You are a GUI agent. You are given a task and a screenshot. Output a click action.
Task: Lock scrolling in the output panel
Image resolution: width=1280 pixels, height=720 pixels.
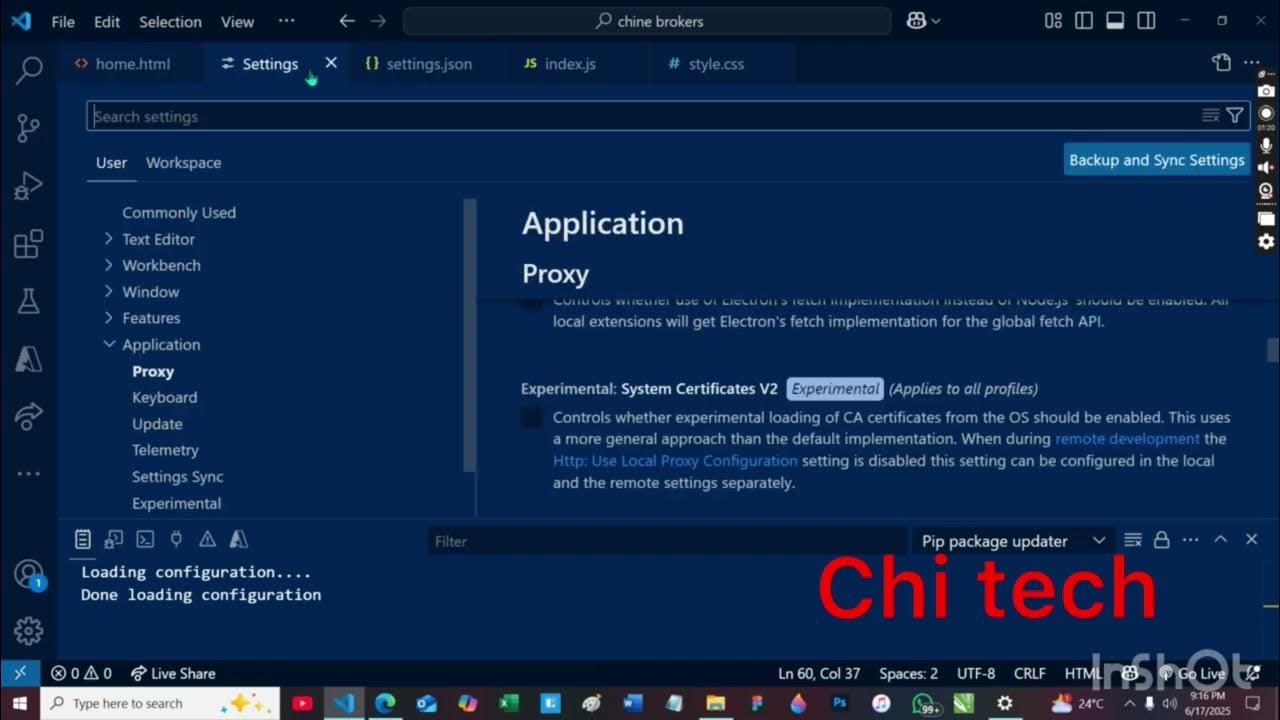click(1161, 540)
